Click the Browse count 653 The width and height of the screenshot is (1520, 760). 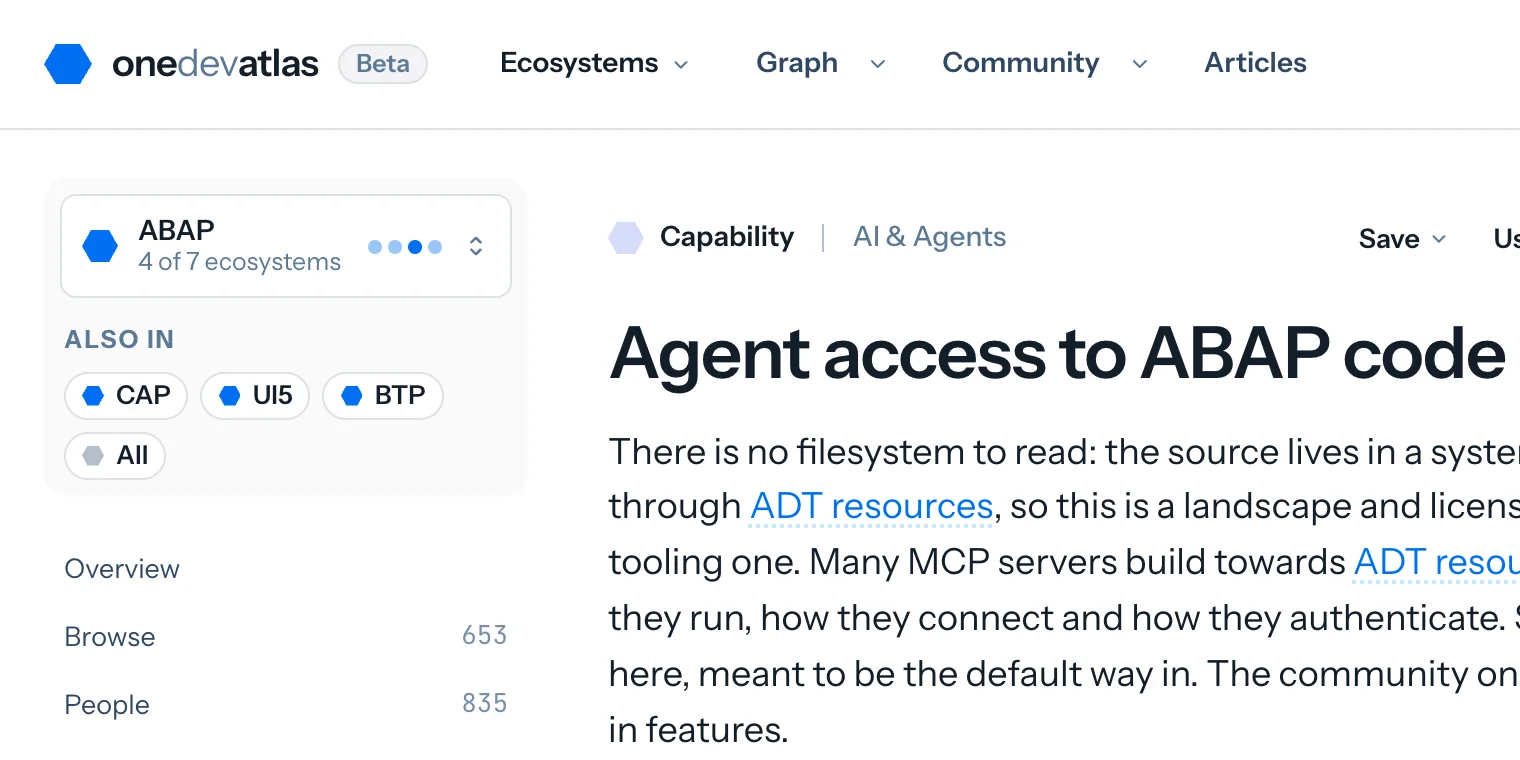pyautogui.click(x=485, y=635)
